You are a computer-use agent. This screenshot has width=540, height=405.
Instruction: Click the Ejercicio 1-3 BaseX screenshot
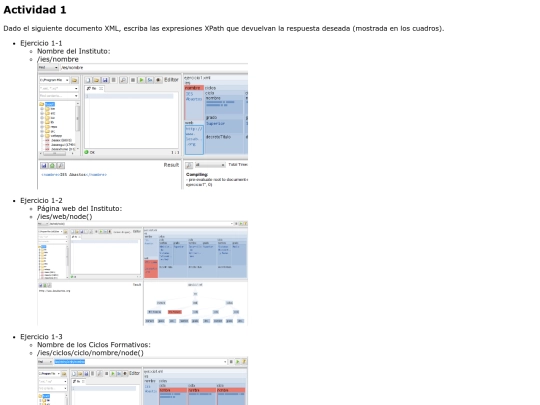point(143,381)
